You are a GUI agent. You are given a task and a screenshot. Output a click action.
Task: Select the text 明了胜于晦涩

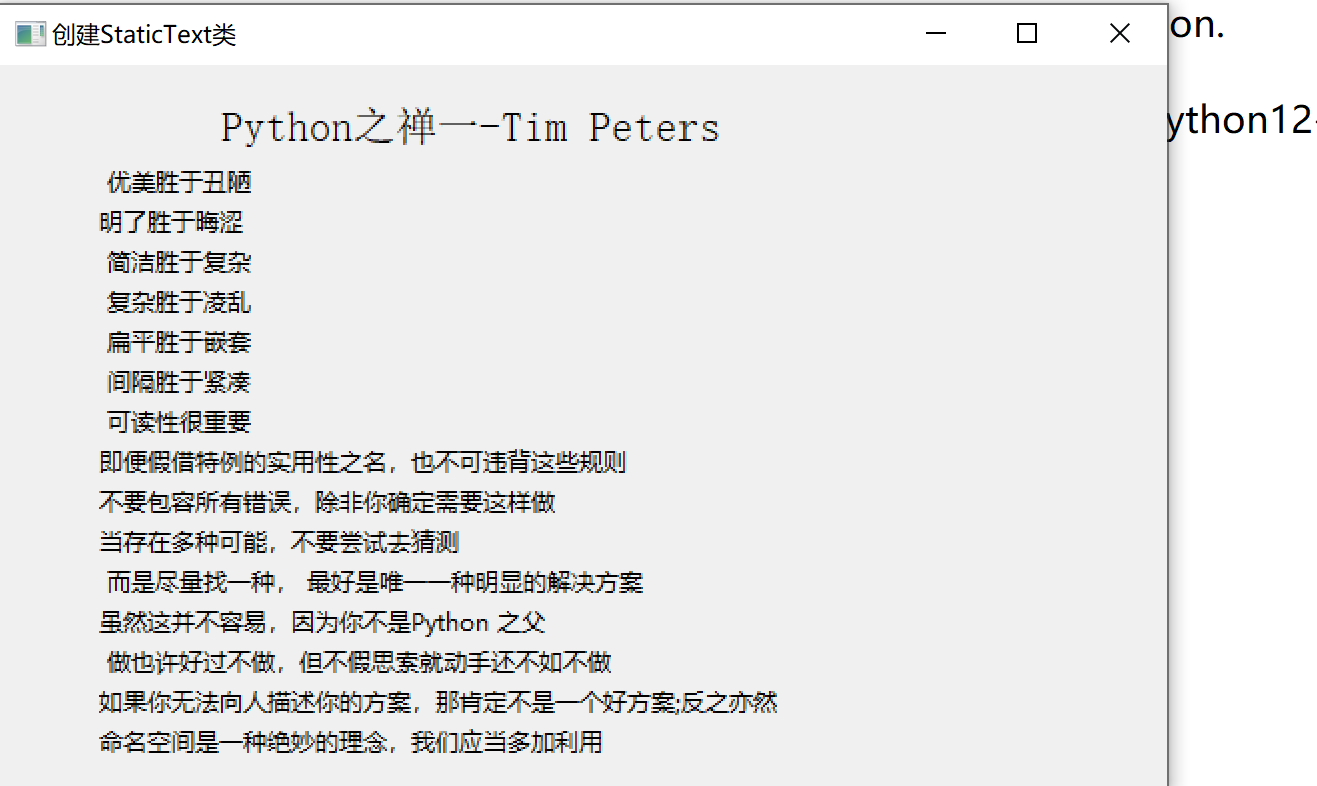[x=172, y=222]
